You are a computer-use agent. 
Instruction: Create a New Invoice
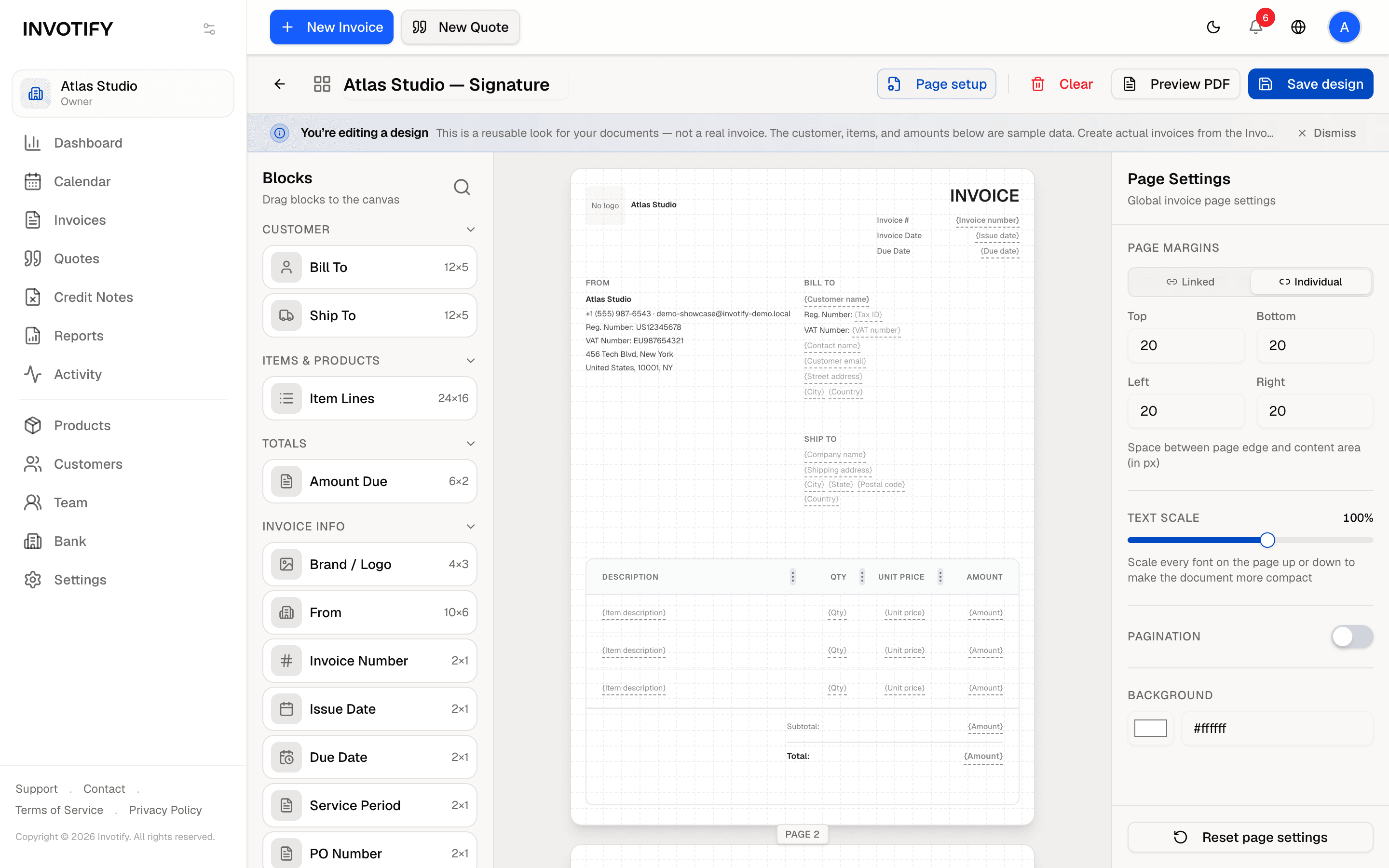tap(332, 27)
